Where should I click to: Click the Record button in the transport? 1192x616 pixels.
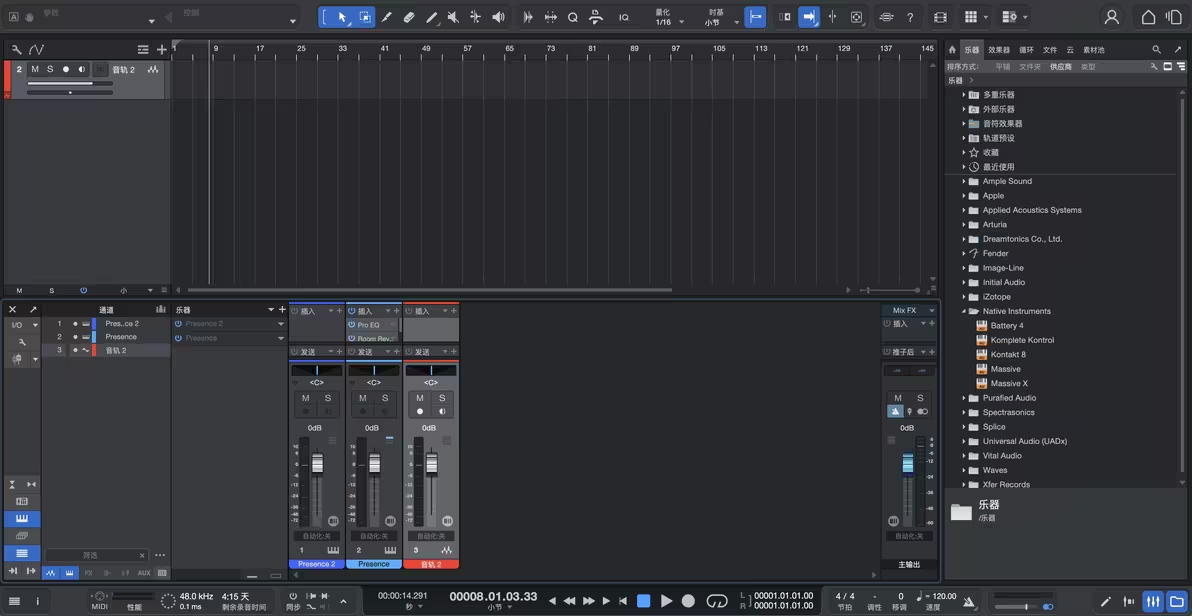pos(688,601)
